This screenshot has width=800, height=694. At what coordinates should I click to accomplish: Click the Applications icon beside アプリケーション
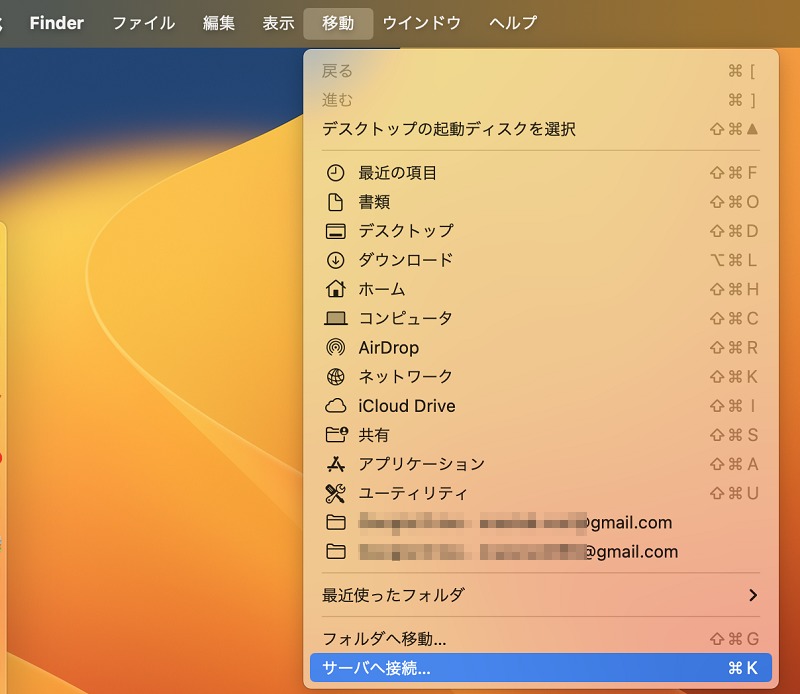tap(335, 464)
